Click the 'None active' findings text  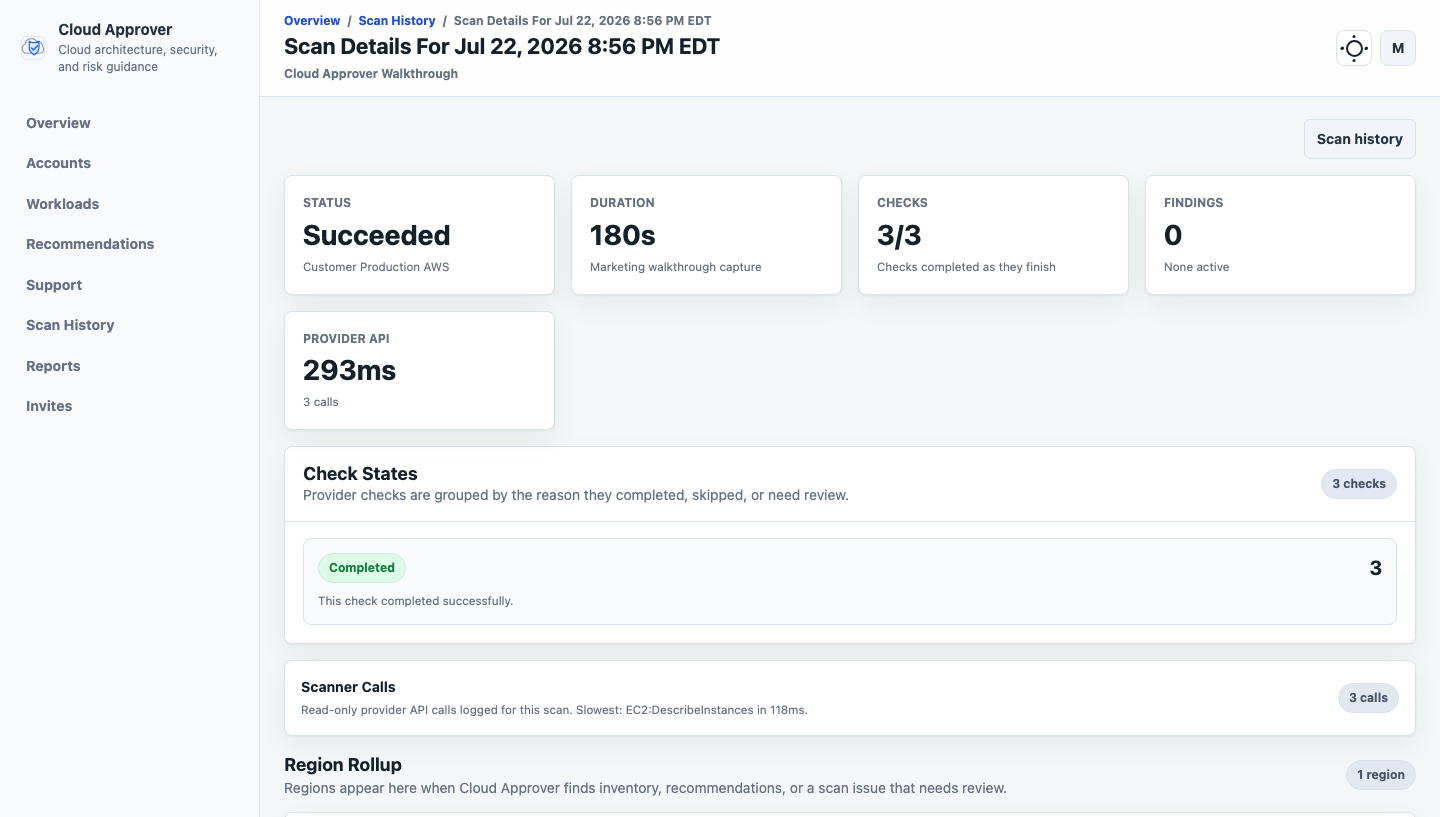pos(1197,267)
